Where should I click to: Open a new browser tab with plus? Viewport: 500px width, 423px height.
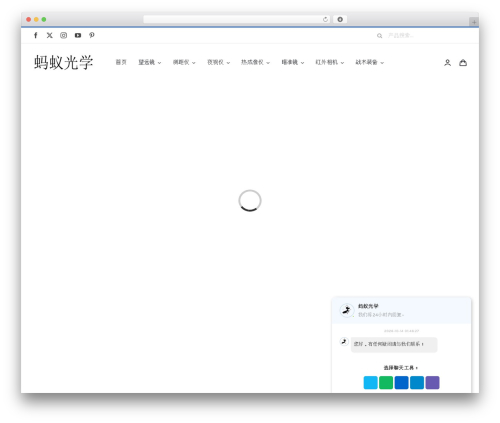pyautogui.click(x=474, y=22)
